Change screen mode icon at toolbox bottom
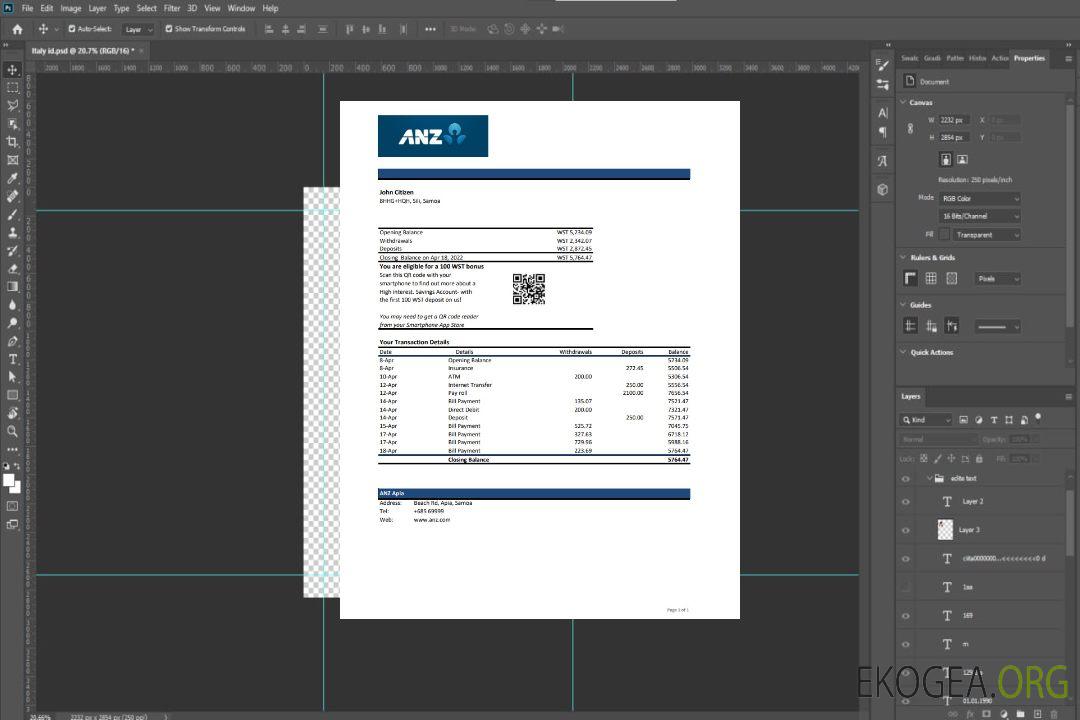 point(12,524)
